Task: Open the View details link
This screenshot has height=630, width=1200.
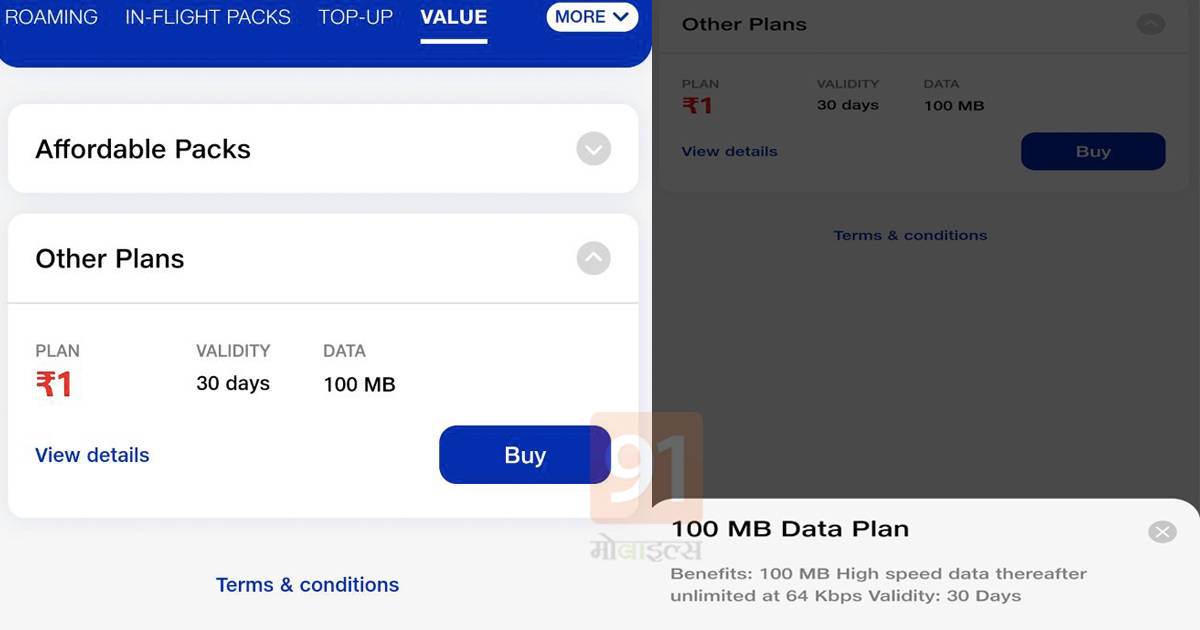Action: (x=91, y=455)
